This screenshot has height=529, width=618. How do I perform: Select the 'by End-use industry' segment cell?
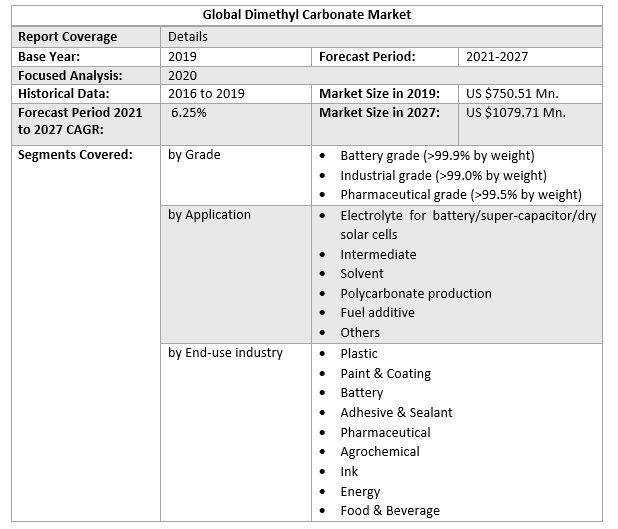(x=225, y=352)
